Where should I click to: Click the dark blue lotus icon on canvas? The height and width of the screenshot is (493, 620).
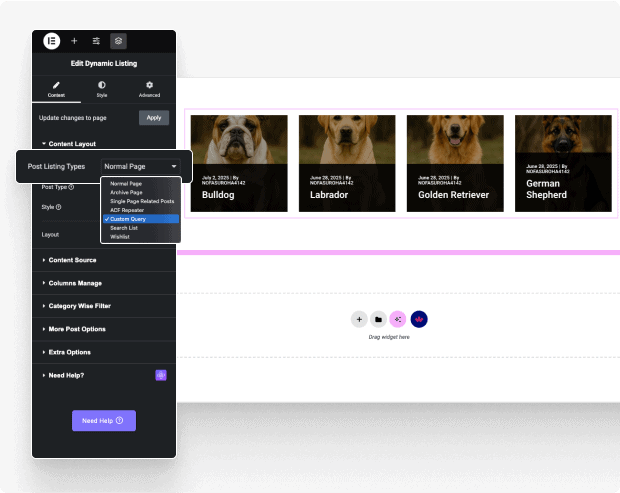pyautogui.click(x=419, y=319)
